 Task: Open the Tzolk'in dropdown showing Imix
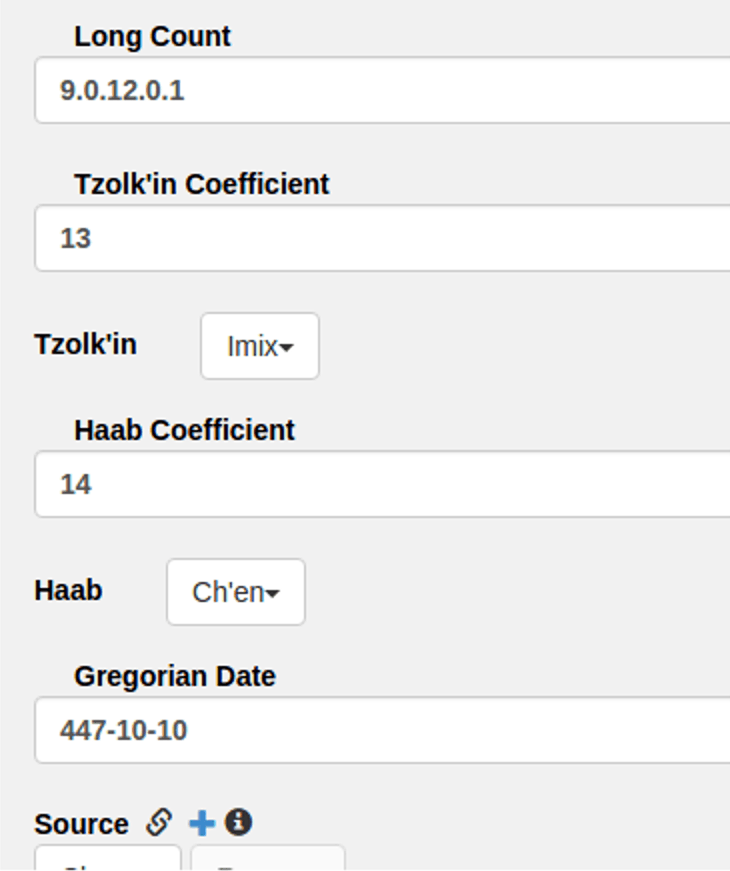click(260, 346)
